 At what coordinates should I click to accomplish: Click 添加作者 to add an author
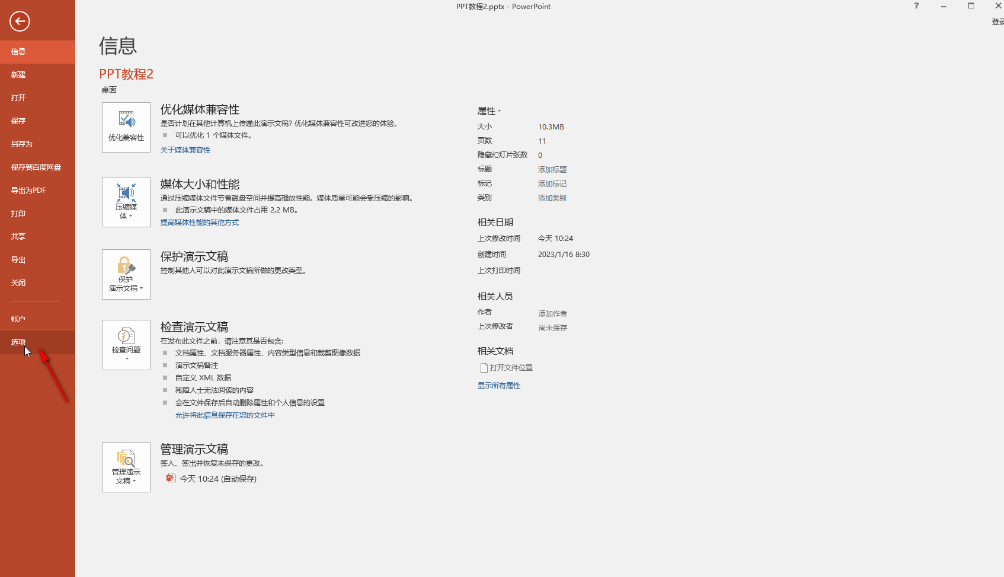(552, 313)
